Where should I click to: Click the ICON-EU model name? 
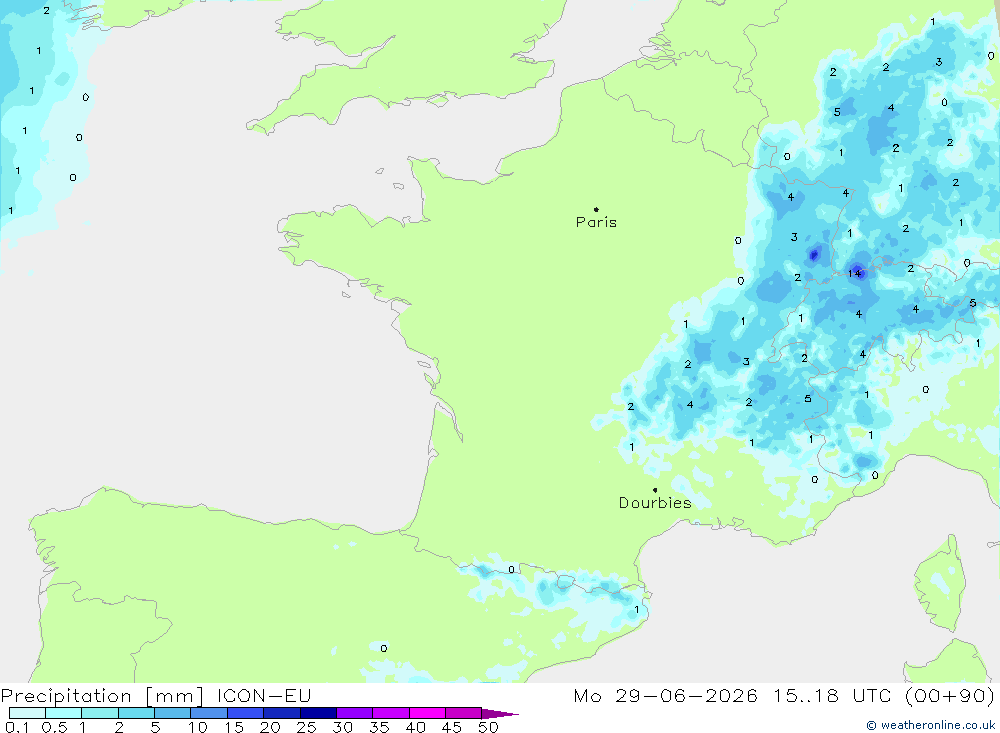264,696
